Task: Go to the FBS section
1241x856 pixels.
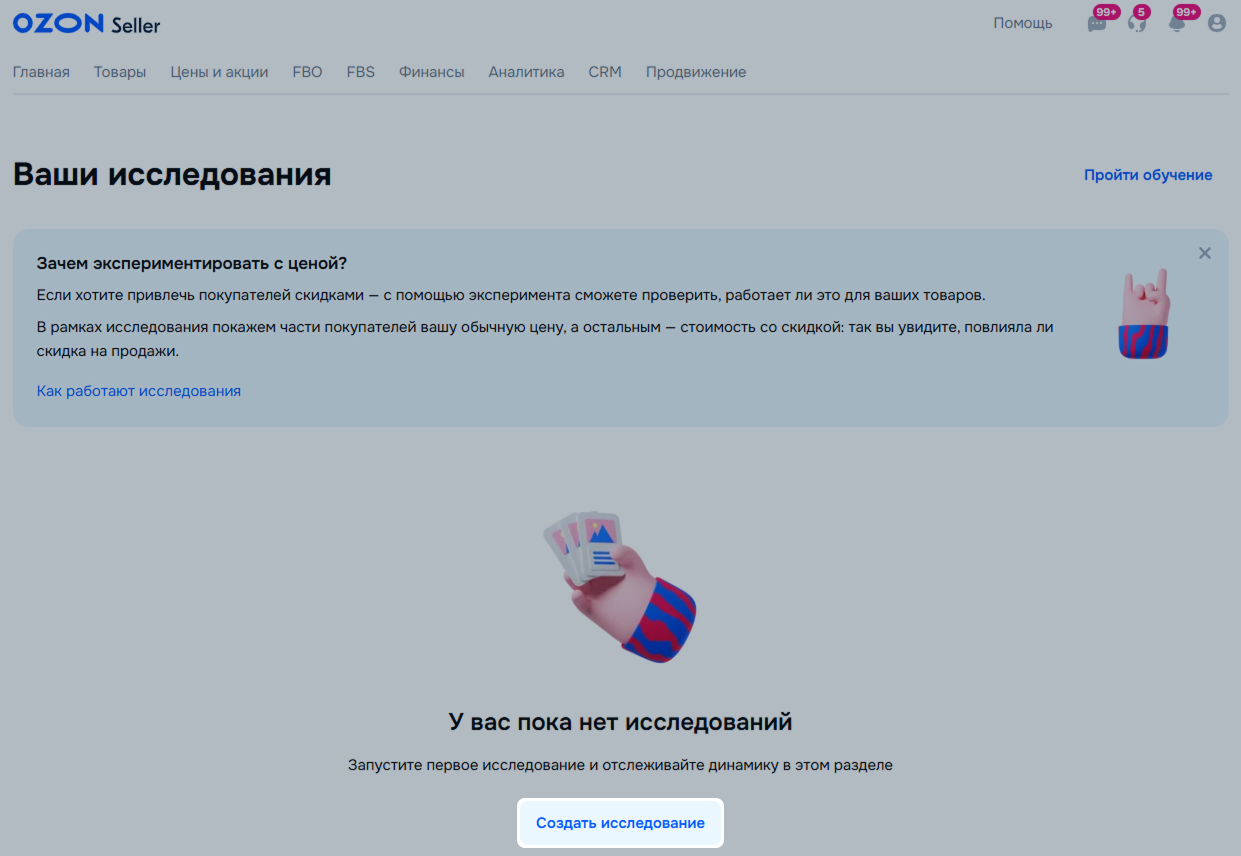Action: (361, 72)
